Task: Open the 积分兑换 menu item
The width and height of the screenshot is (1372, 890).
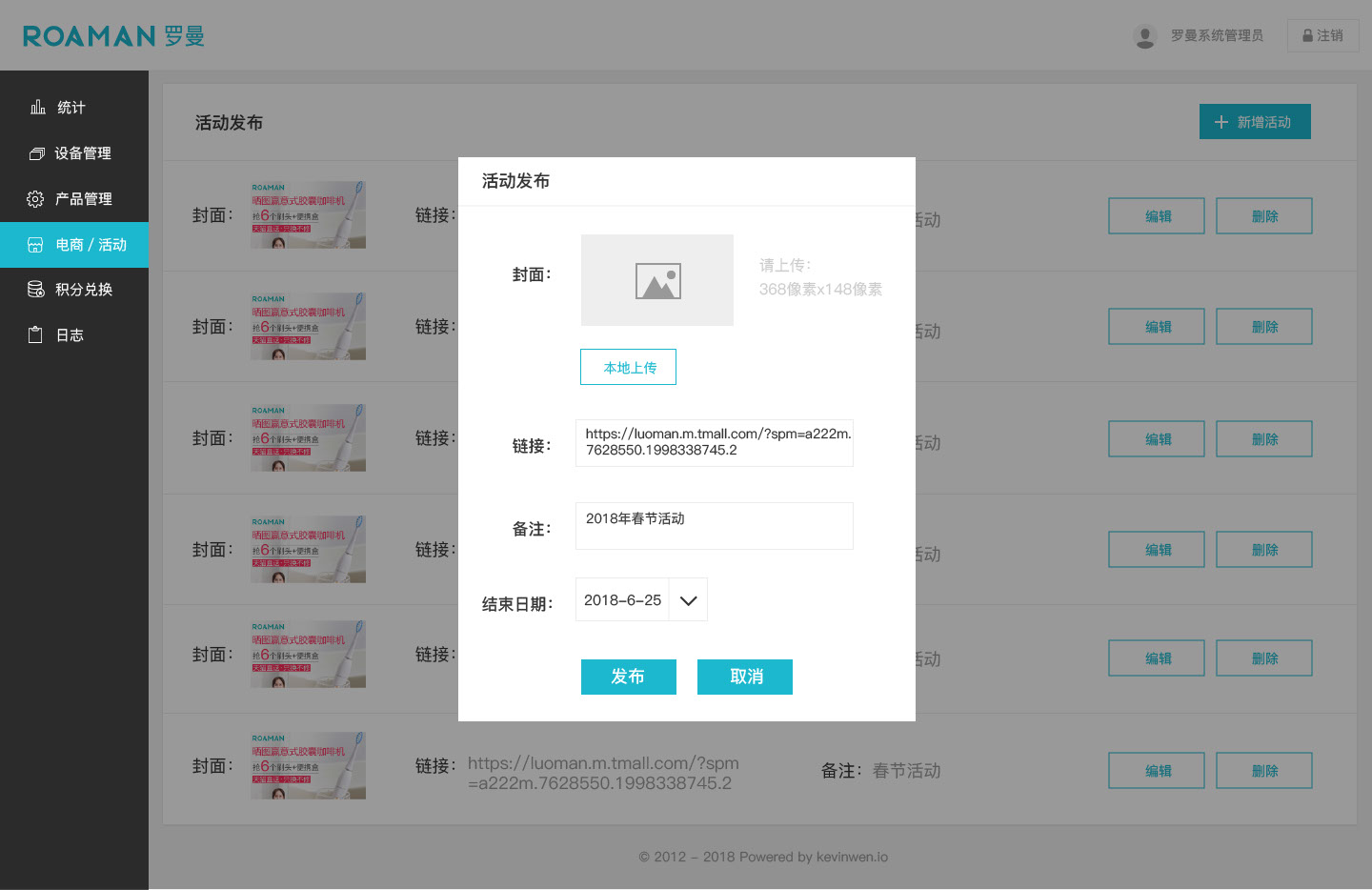Action: (x=84, y=290)
